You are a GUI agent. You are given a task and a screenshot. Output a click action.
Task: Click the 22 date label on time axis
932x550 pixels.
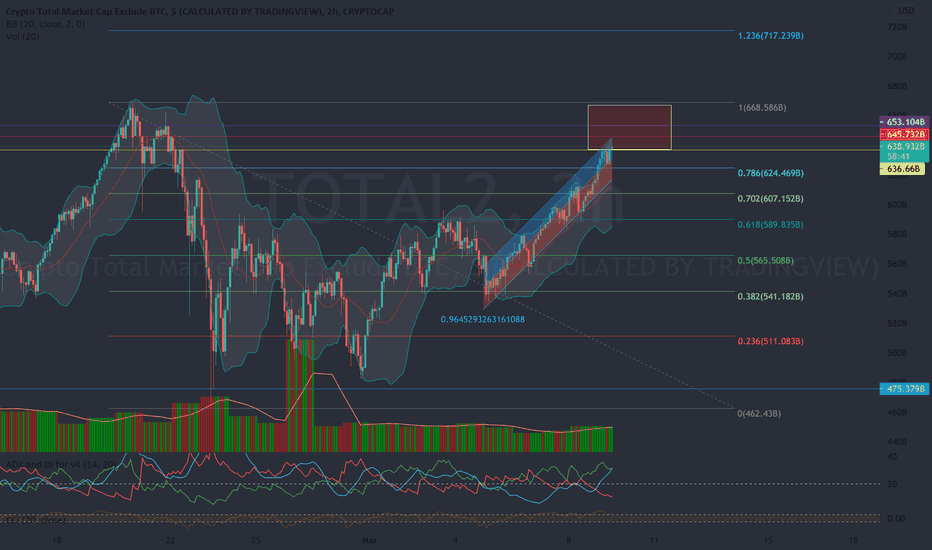pos(171,540)
